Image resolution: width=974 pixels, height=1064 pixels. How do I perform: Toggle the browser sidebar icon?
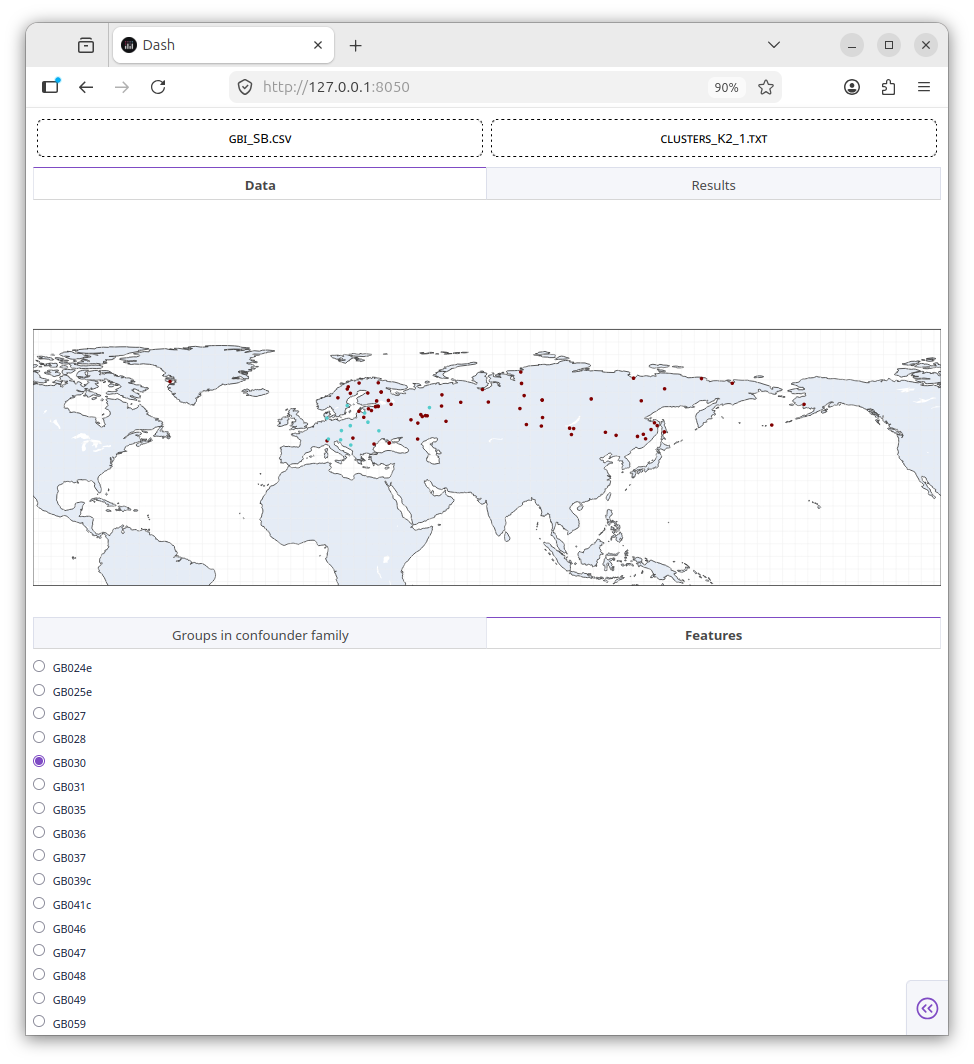(51, 87)
